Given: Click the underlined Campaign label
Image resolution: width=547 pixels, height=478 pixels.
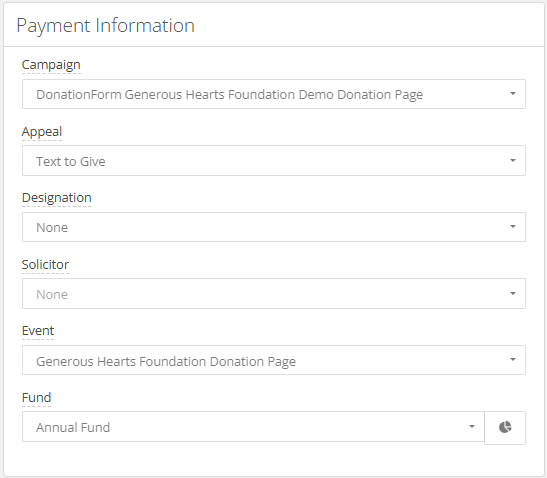Looking at the screenshot, I should point(51,65).
